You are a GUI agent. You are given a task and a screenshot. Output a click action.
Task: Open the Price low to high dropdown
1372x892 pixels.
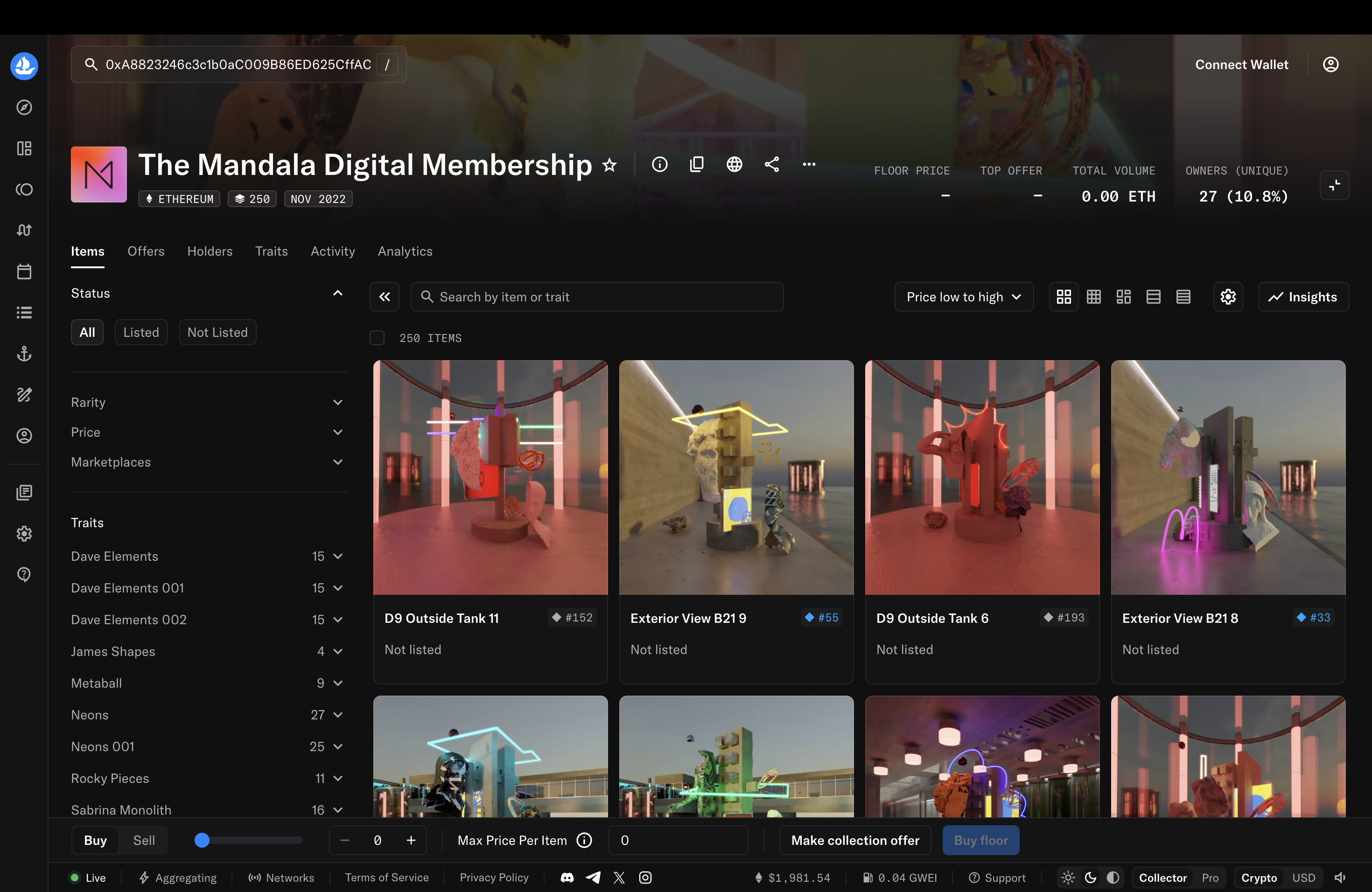(964, 297)
